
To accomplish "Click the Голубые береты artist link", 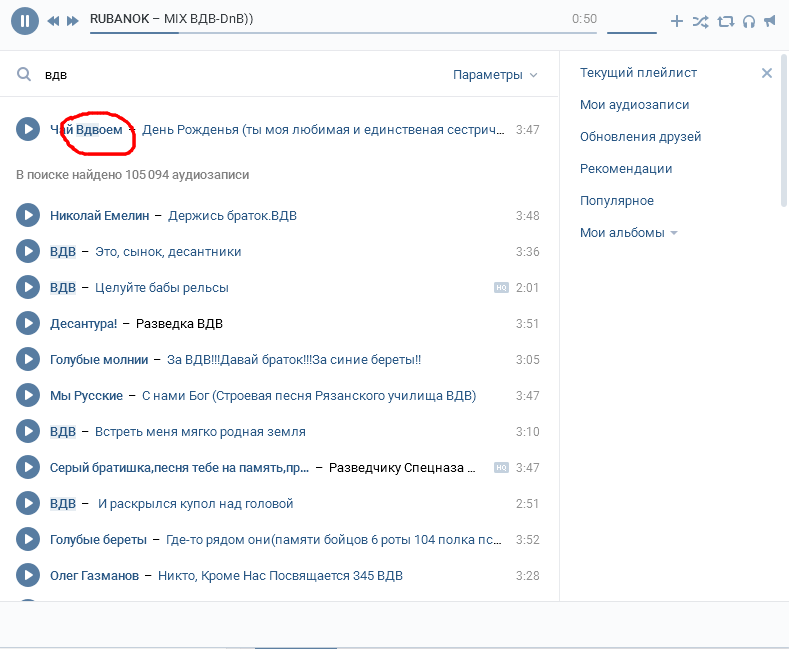I will (98, 540).
